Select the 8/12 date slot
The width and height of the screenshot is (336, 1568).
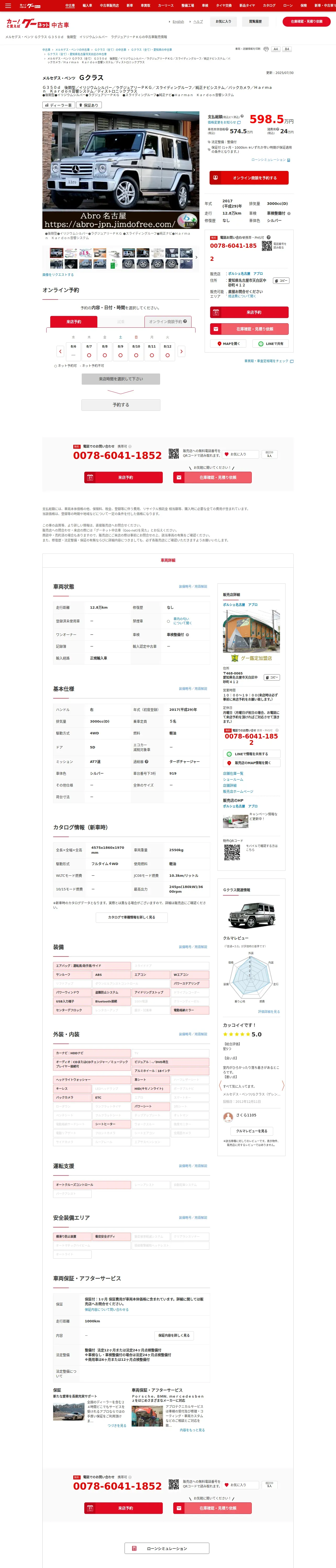click(167, 351)
